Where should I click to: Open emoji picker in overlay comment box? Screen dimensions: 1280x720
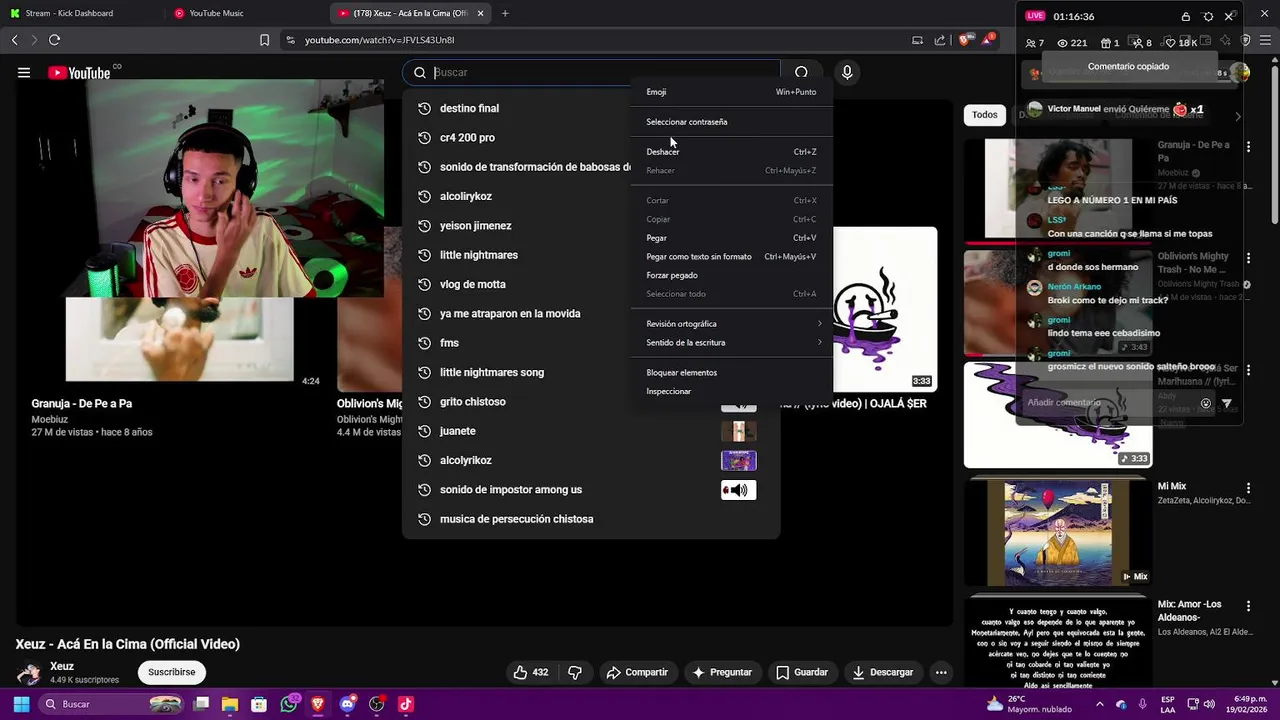coord(1206,403)
